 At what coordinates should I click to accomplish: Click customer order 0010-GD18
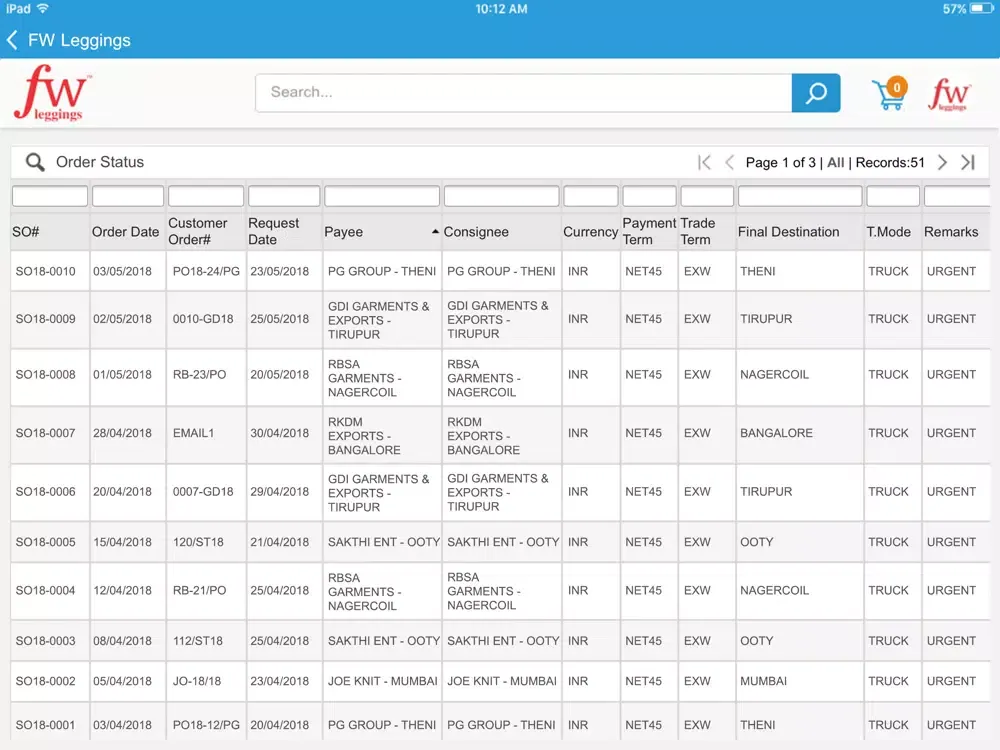(x=203, y=319)
